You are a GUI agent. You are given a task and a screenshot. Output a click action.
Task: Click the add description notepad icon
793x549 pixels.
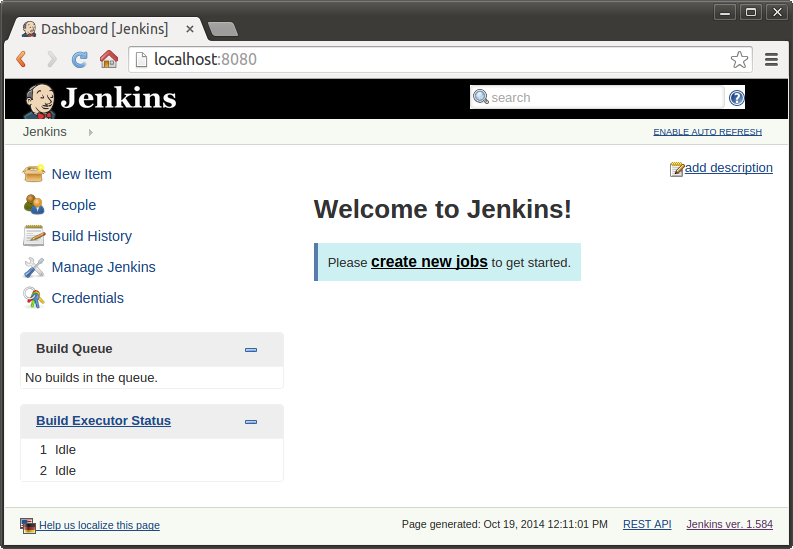click(677, 169)
